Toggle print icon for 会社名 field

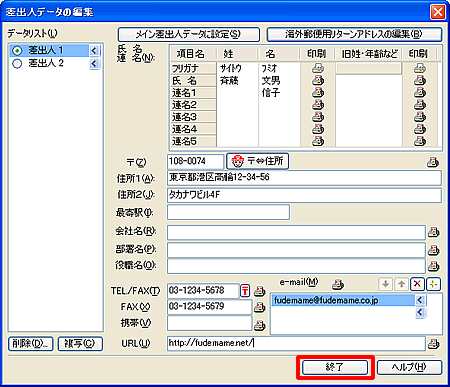point(433,232)
